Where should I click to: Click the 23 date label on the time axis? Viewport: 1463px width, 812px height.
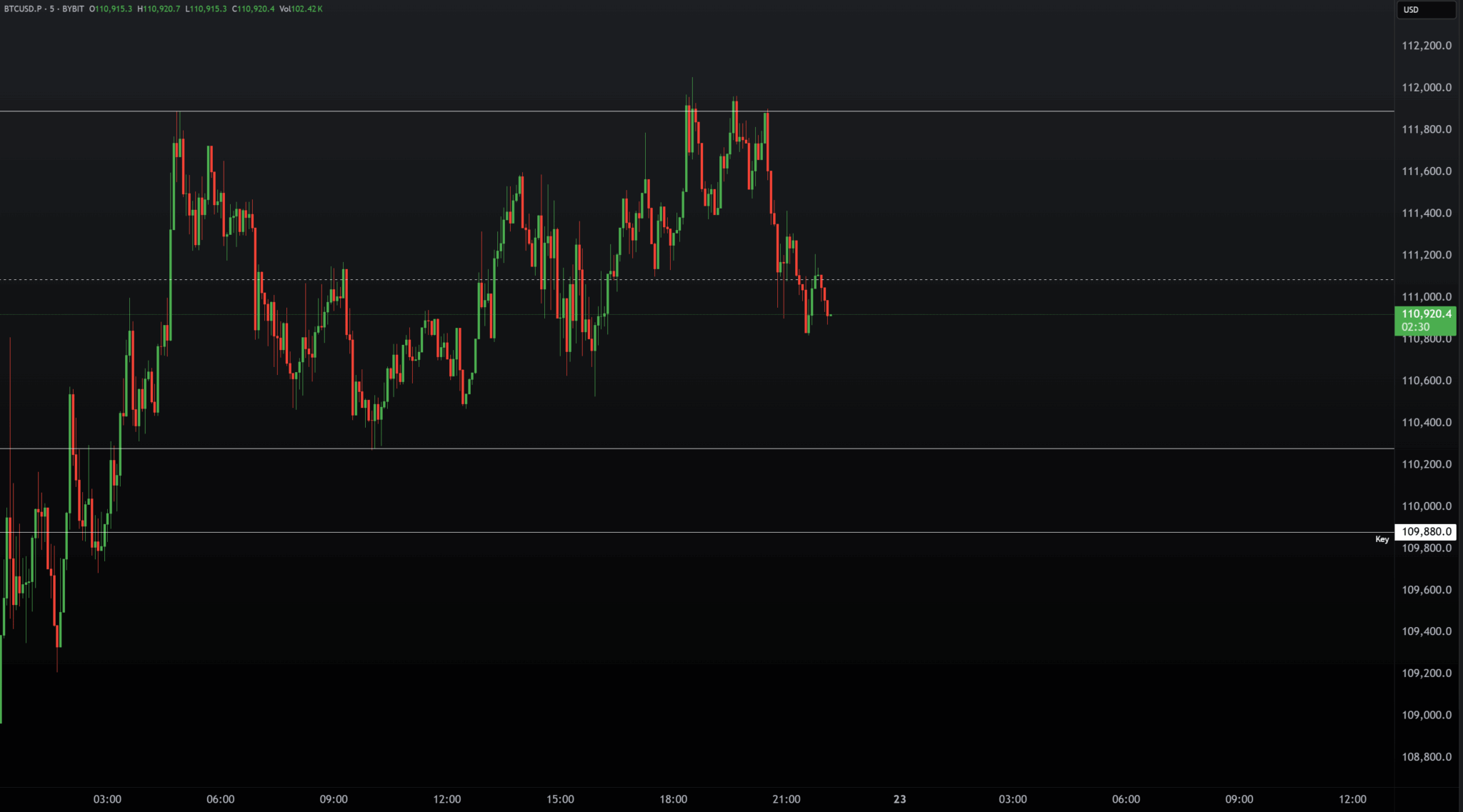(899, 800)
